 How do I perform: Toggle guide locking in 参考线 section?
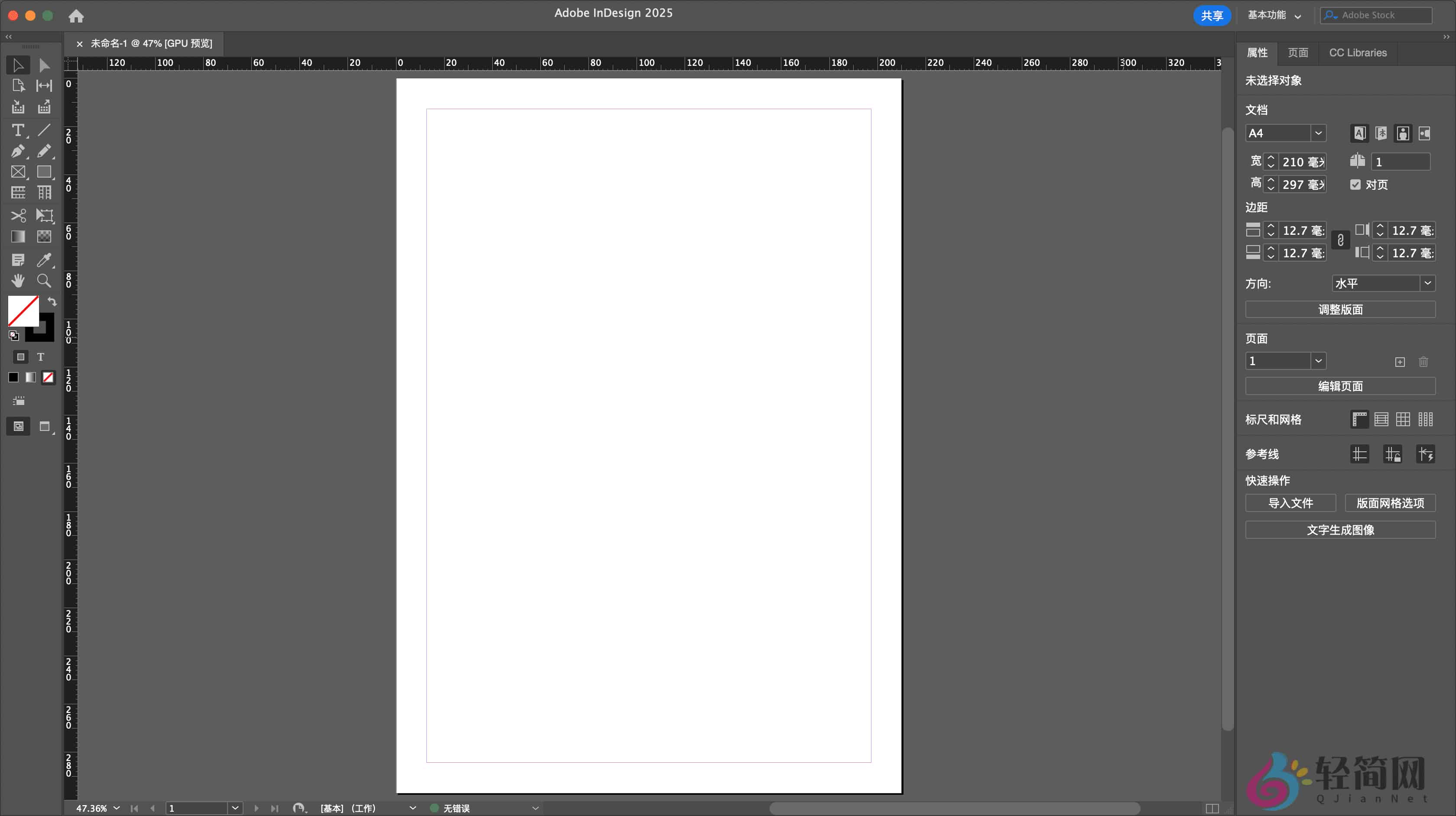pos(1393,454)
